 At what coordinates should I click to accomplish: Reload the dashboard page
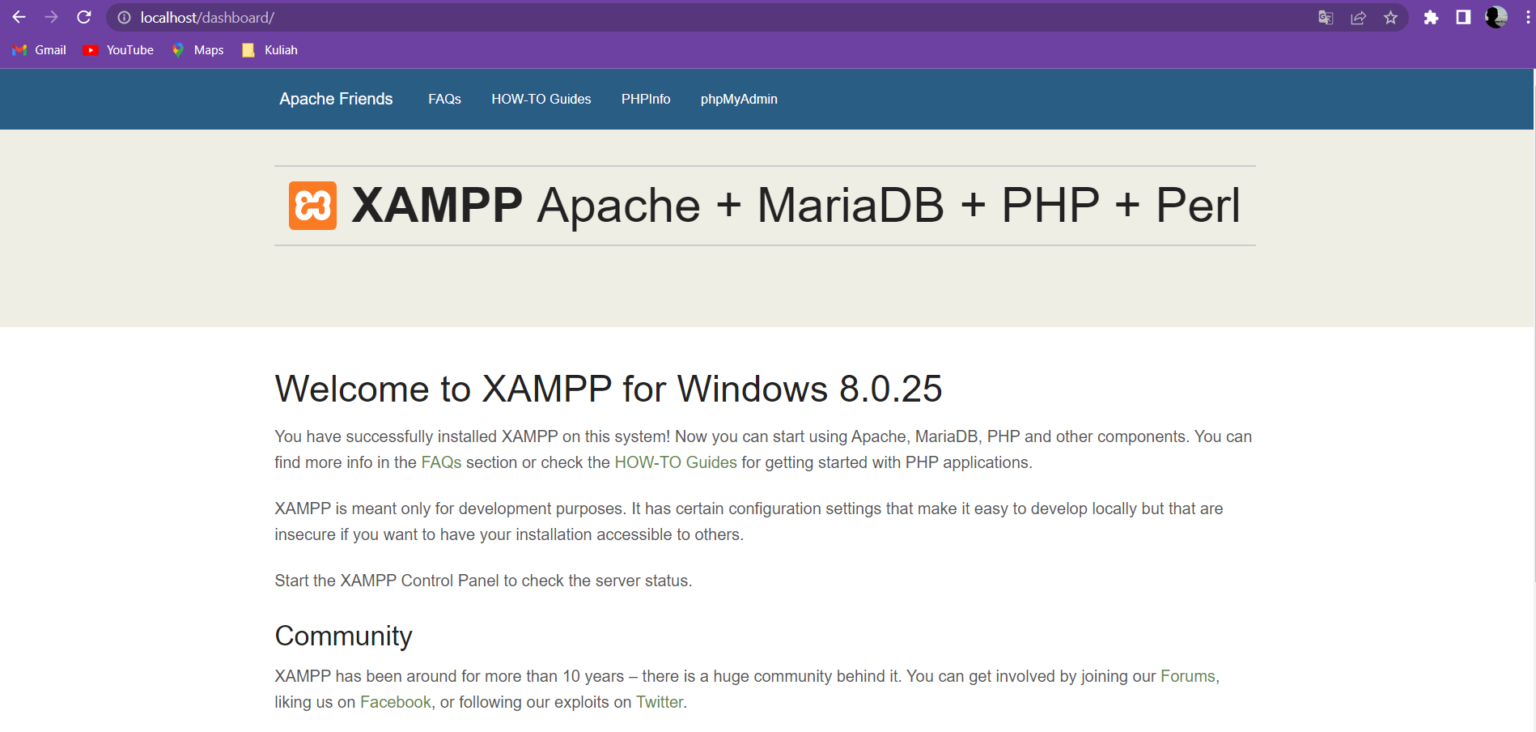point(84,17)
